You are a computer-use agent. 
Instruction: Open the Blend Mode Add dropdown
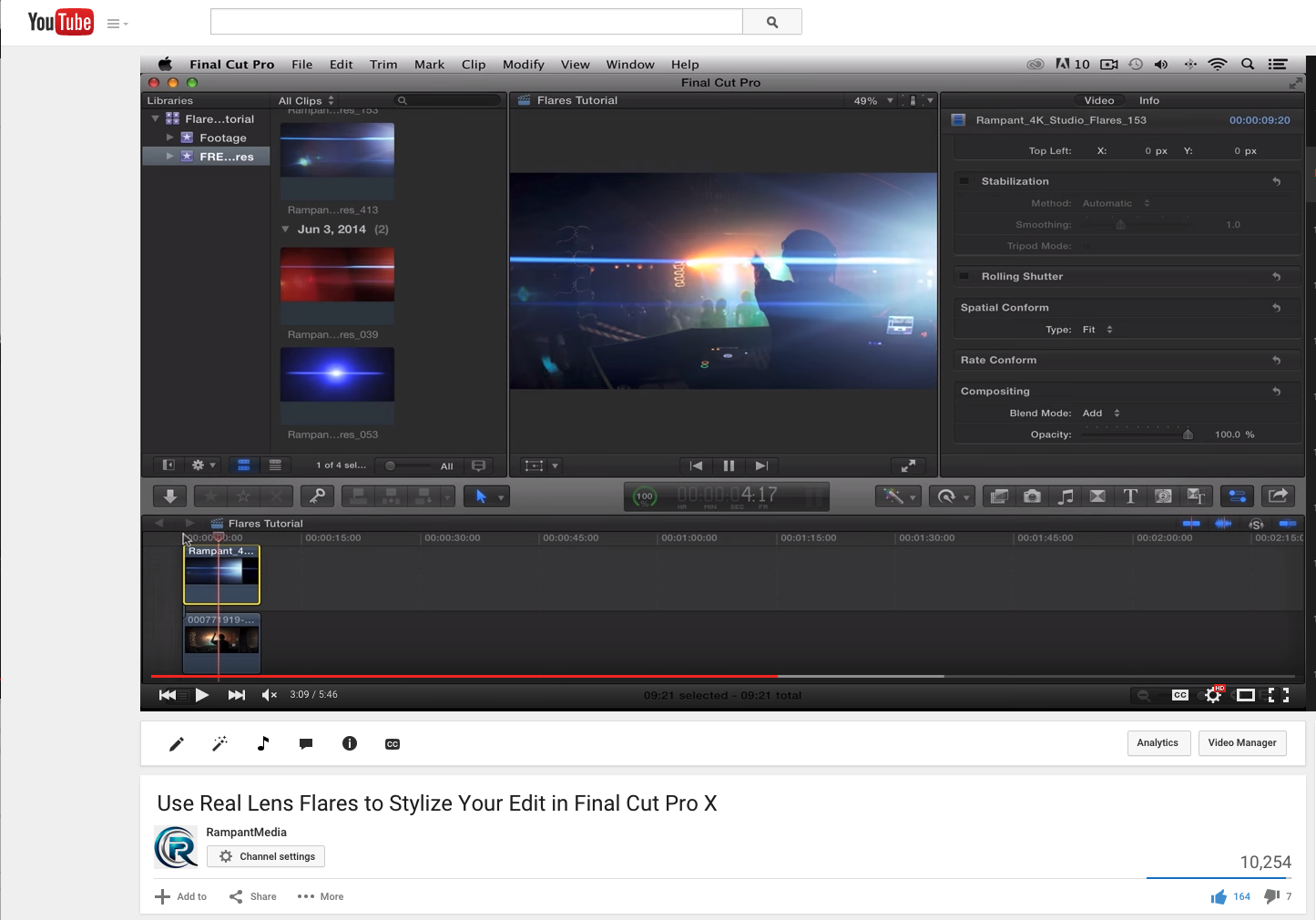pyautogui.click(x=1101, y=414)
